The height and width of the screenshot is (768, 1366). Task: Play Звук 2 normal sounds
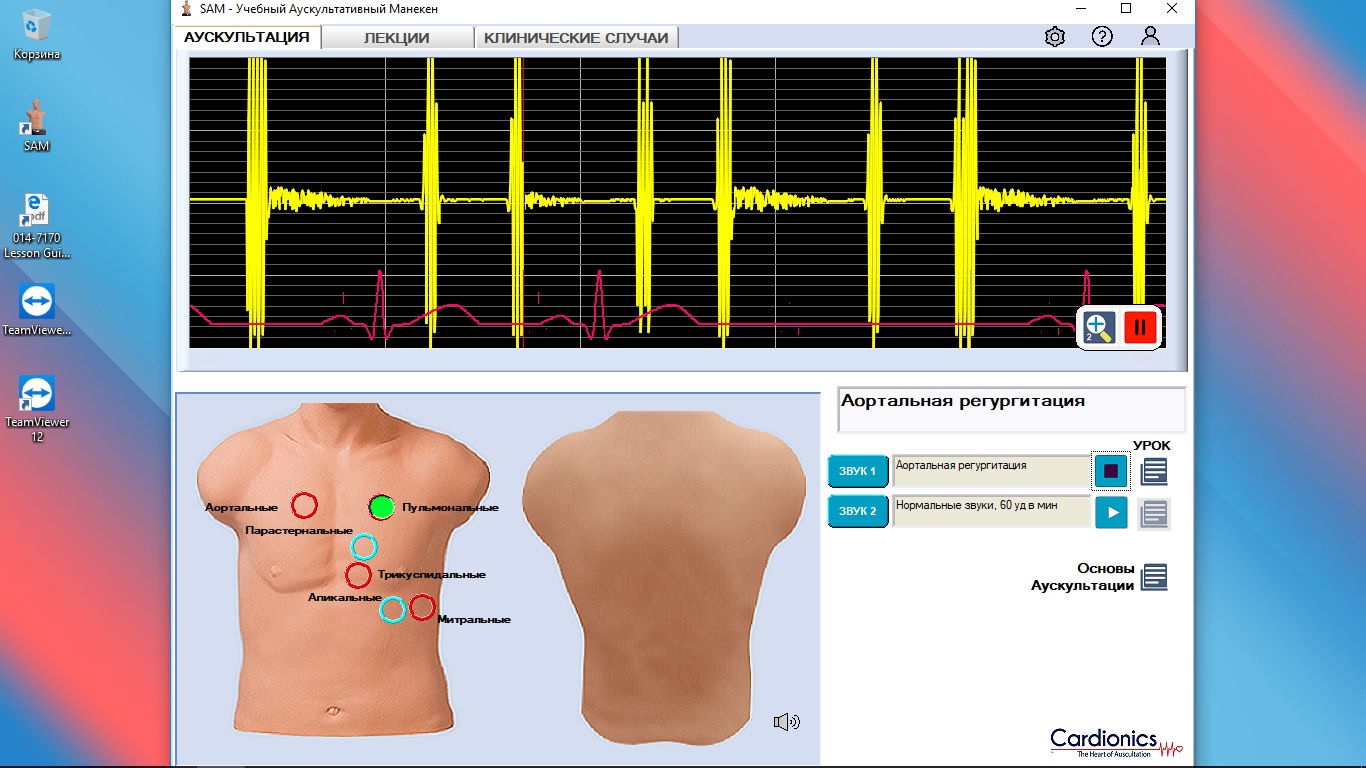(1111, 512)
